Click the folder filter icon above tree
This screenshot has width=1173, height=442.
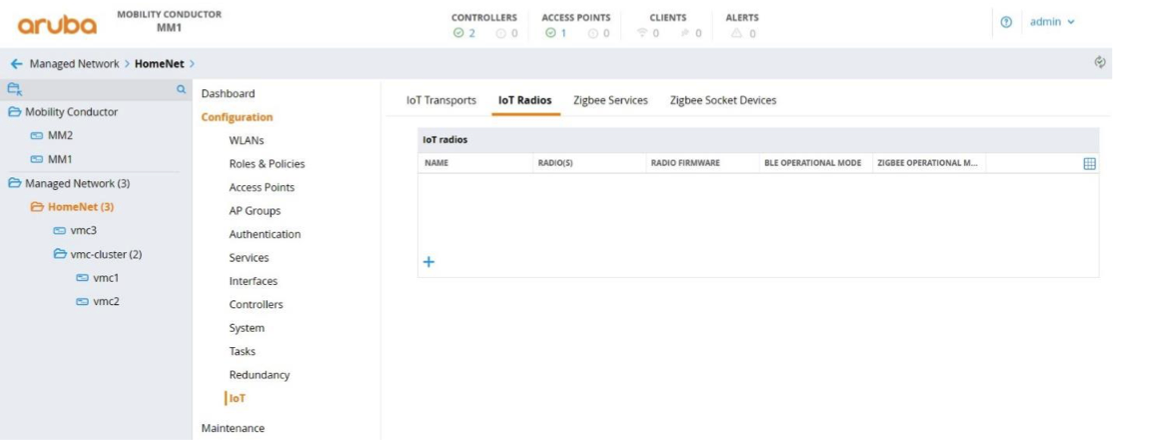coord(15,89)
